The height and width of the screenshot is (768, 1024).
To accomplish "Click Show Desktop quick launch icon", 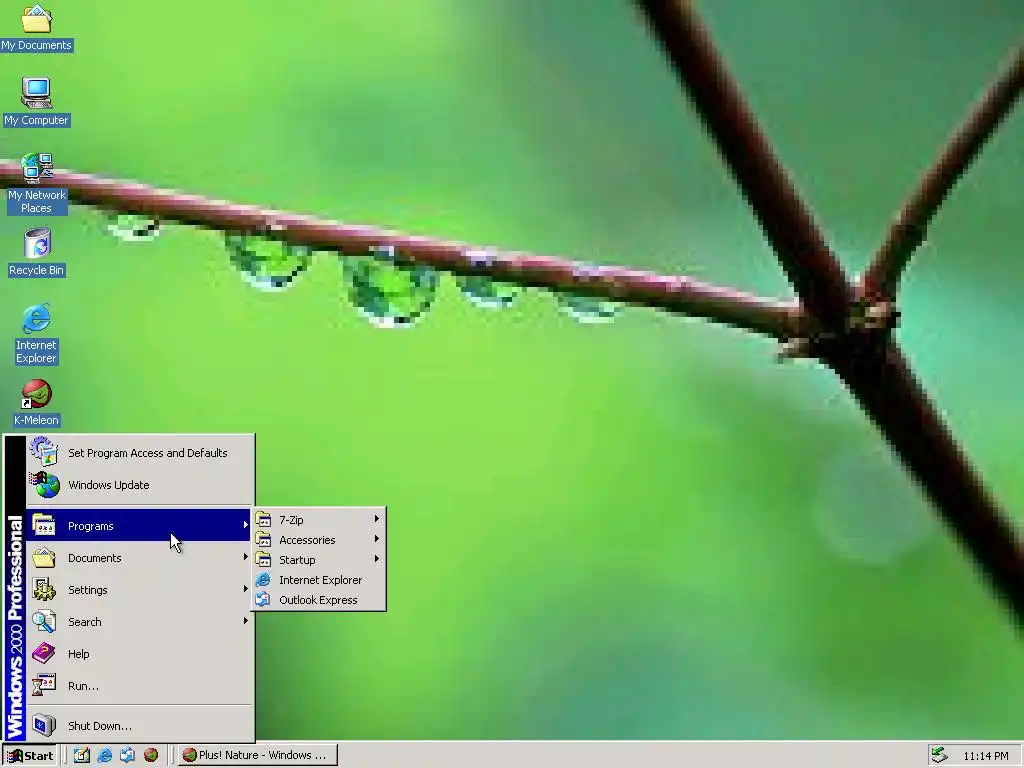I will (x=82, y=755).
